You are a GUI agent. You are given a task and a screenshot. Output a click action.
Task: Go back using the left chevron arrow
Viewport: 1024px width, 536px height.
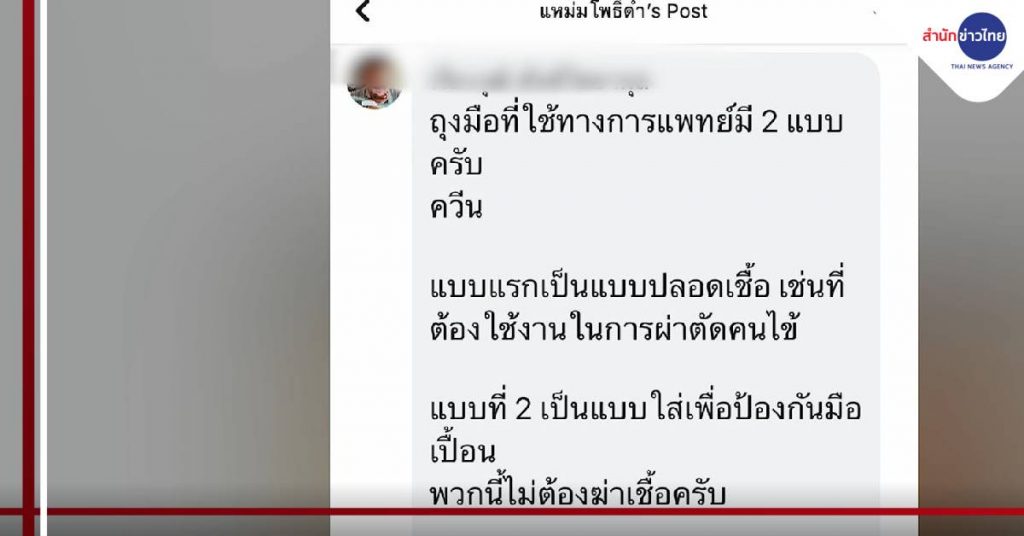click(x=363, y=10)
